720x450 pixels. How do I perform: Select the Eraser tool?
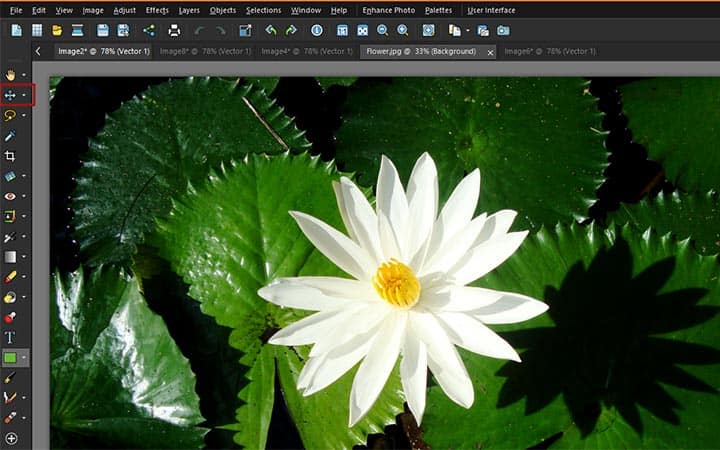[10, 277]
